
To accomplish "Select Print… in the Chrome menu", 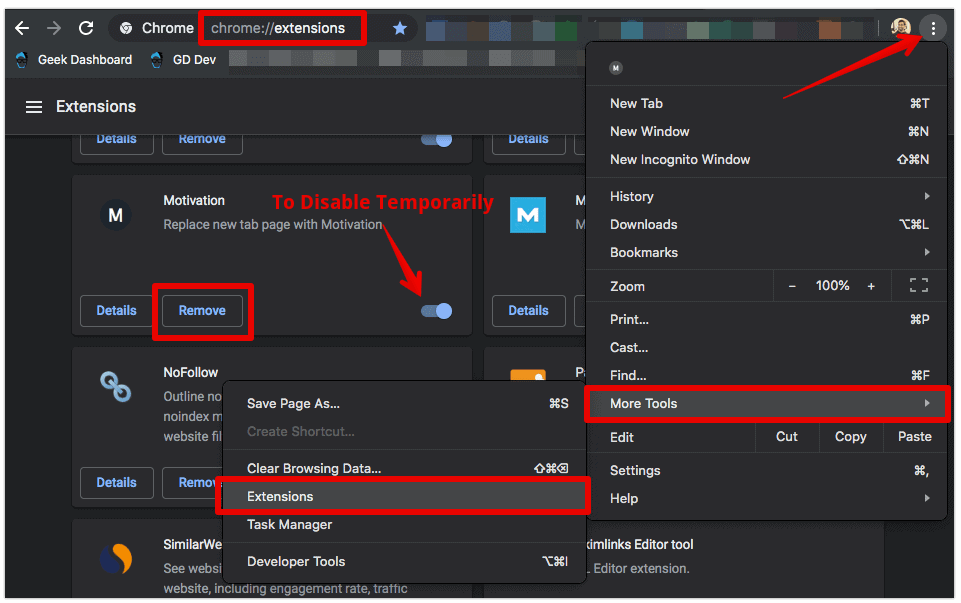I will (765, 319).
